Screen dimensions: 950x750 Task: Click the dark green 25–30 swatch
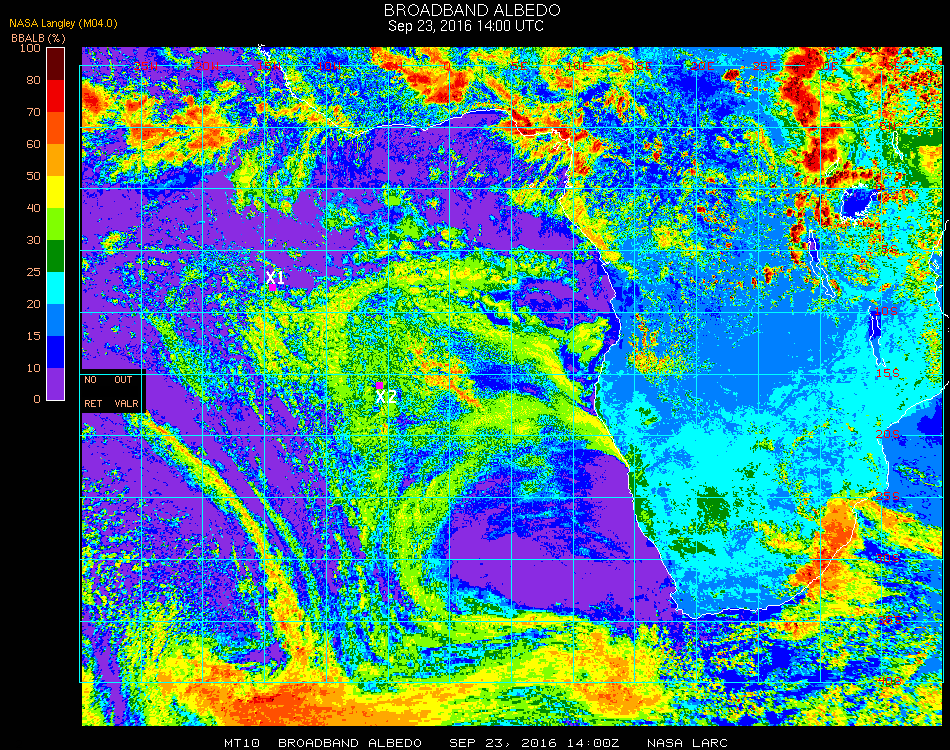click(x=56, y=256)
